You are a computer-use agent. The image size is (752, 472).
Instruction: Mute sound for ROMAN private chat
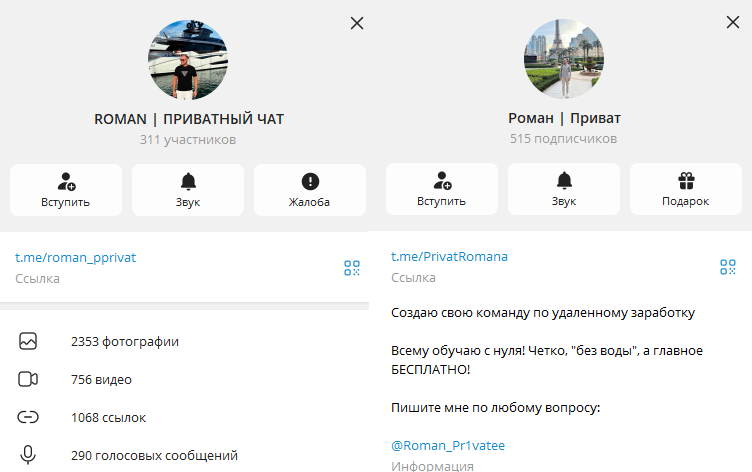pos(188,190)
